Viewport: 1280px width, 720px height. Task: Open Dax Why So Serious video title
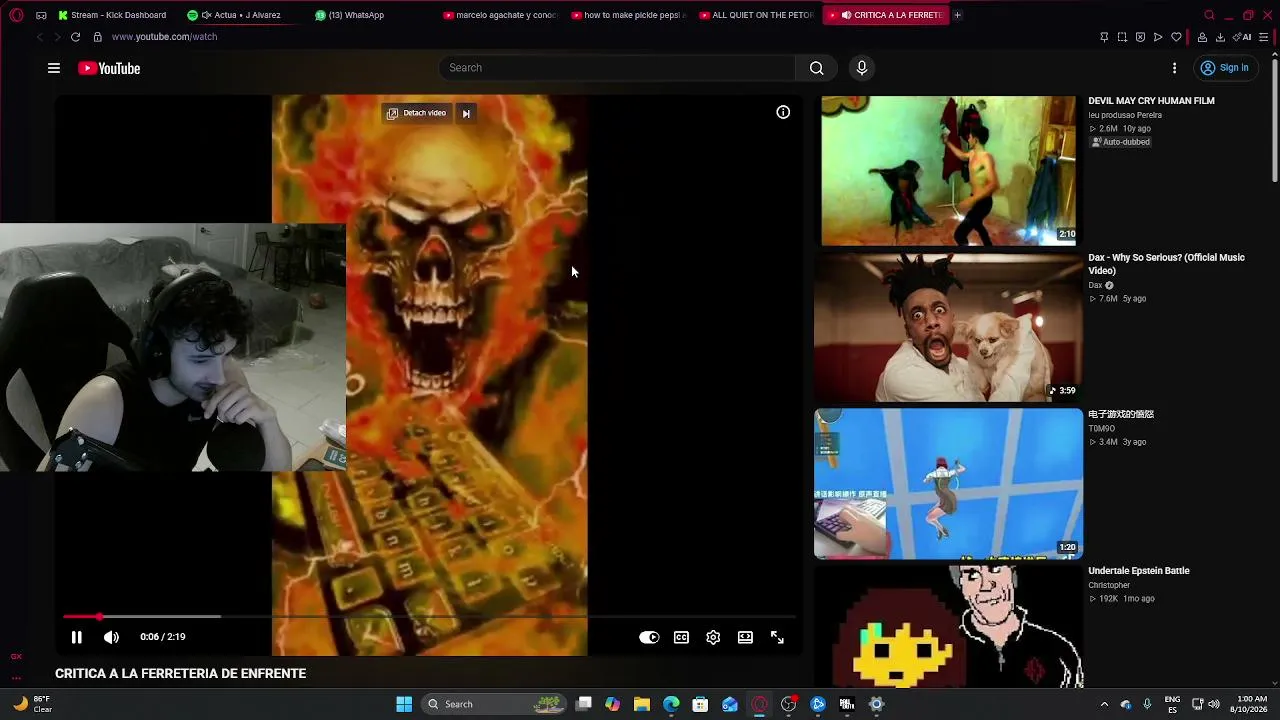(1166, 264)
